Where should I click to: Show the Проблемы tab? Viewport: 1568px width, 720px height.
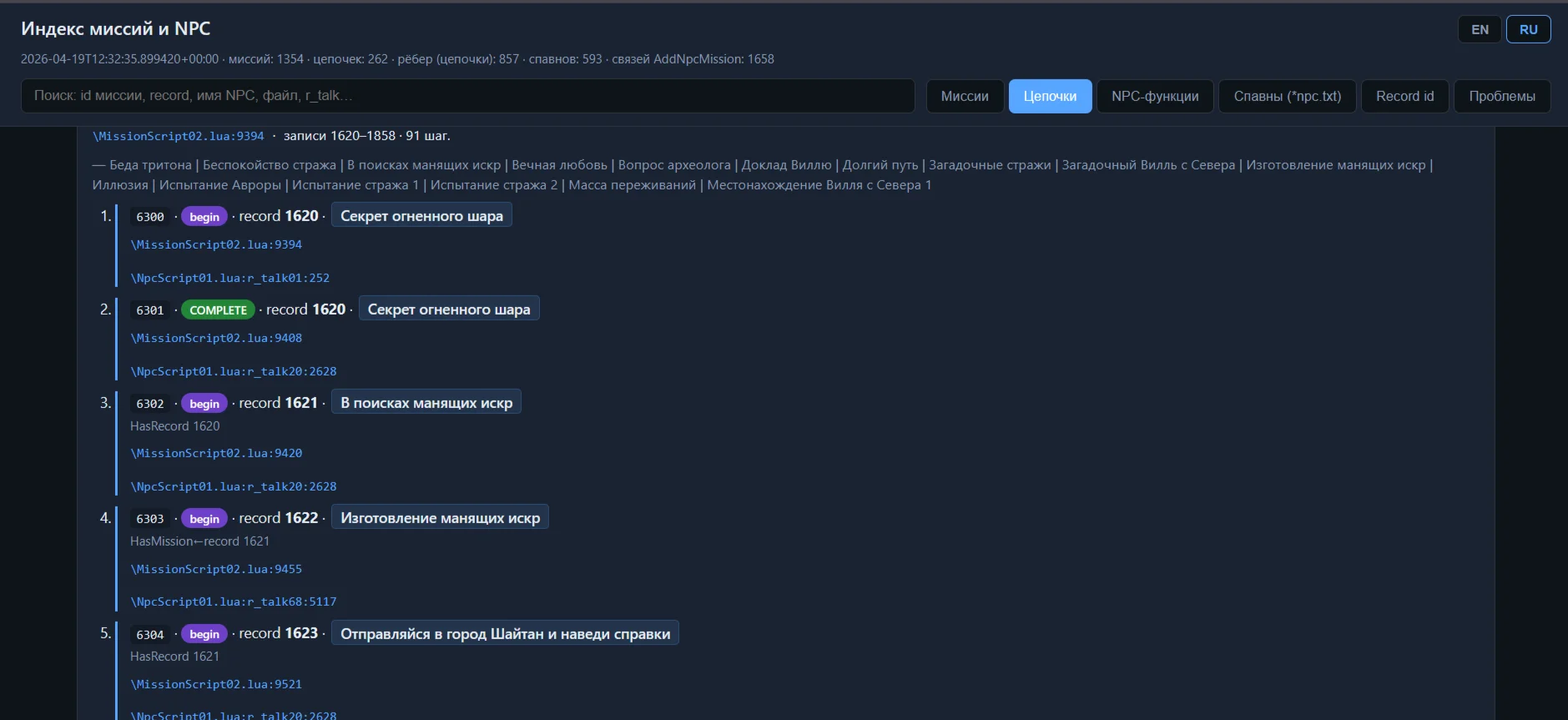1501,96
